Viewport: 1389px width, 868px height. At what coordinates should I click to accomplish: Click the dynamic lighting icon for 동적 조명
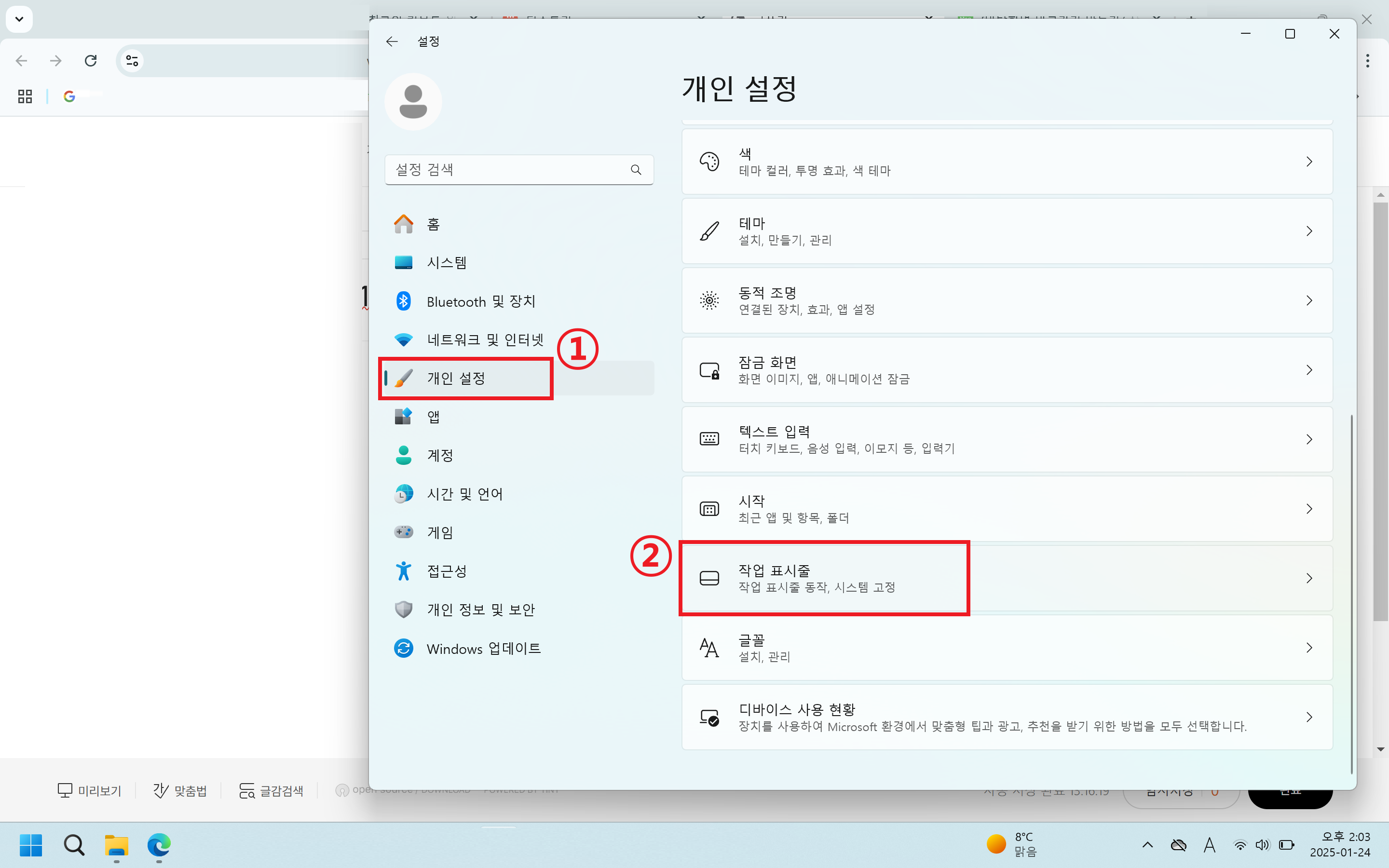tap(709, 300)
